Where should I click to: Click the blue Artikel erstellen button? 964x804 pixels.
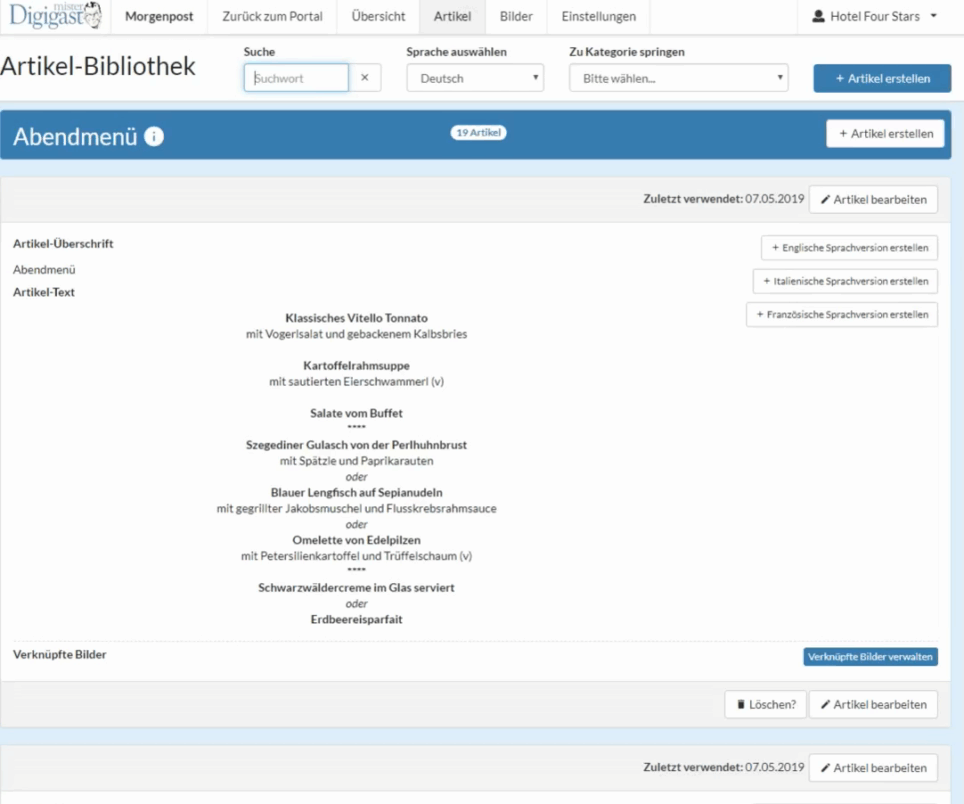point(881,79)
